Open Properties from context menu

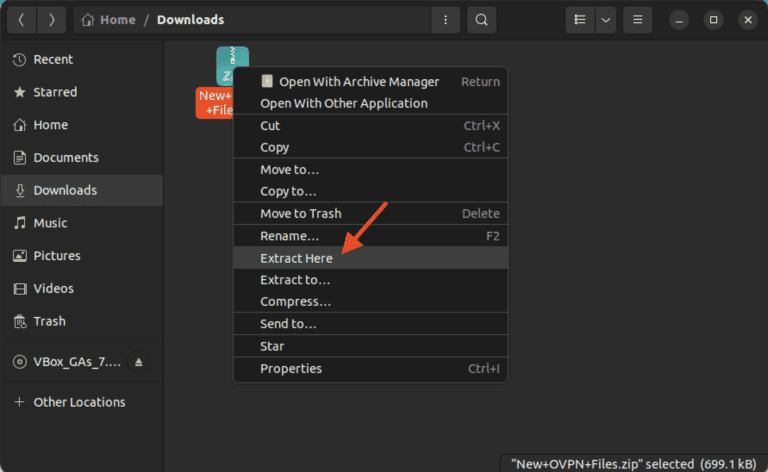(x=291, y=369)
